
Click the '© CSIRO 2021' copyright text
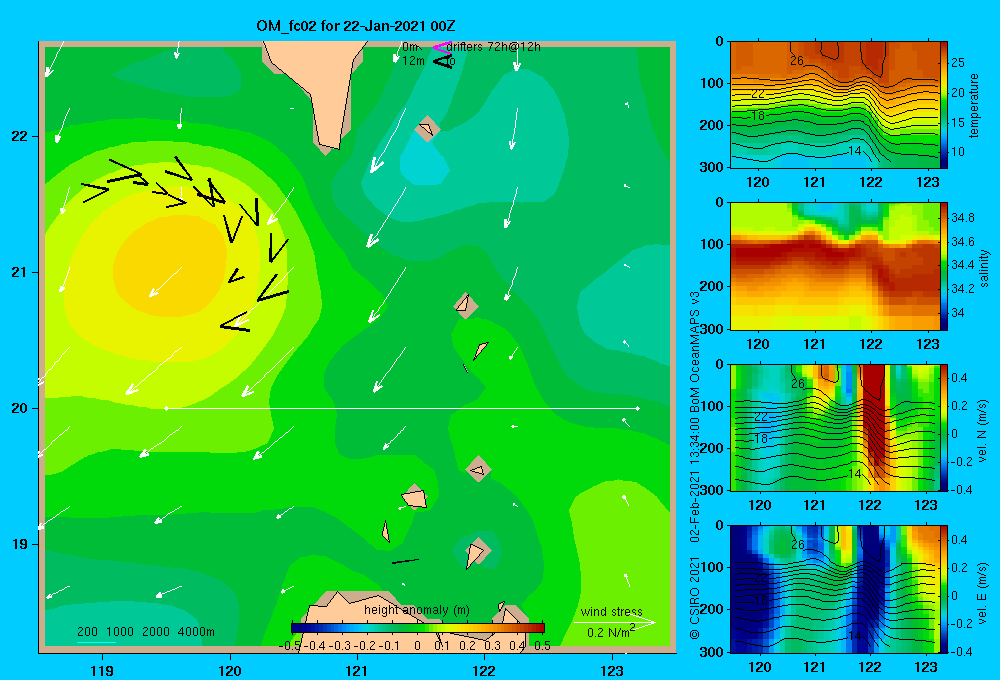pos(695,598)
